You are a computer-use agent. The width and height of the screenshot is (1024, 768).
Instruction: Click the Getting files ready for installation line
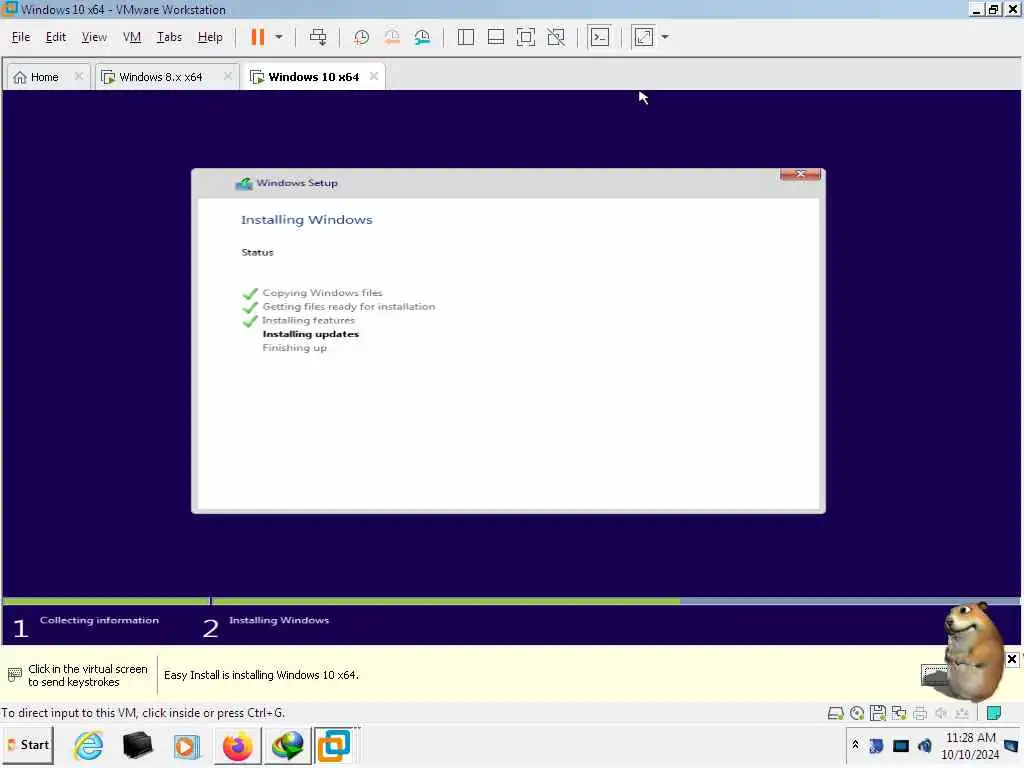click(349, 306)
